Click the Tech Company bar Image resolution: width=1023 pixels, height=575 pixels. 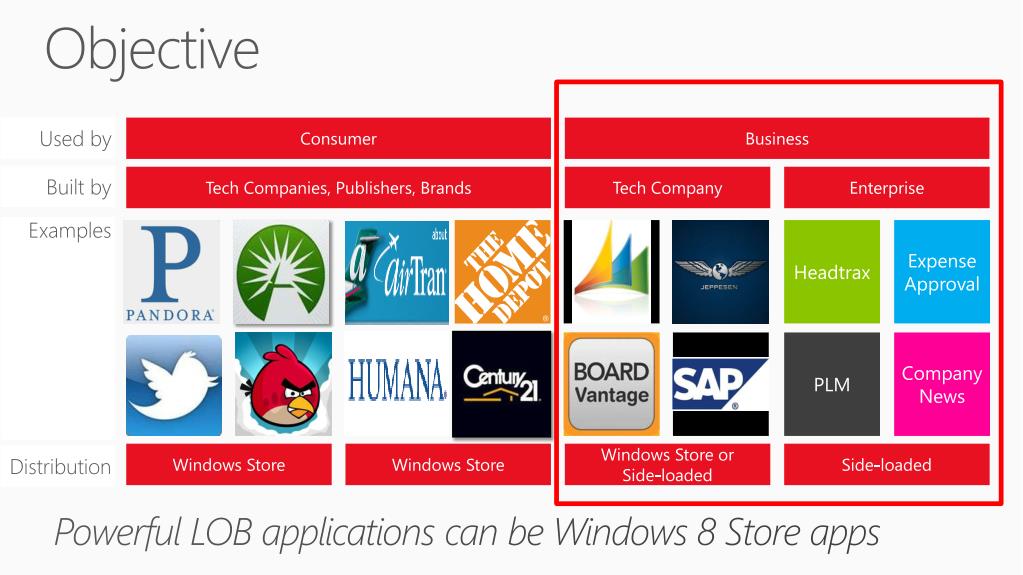(x=667, y=188)
